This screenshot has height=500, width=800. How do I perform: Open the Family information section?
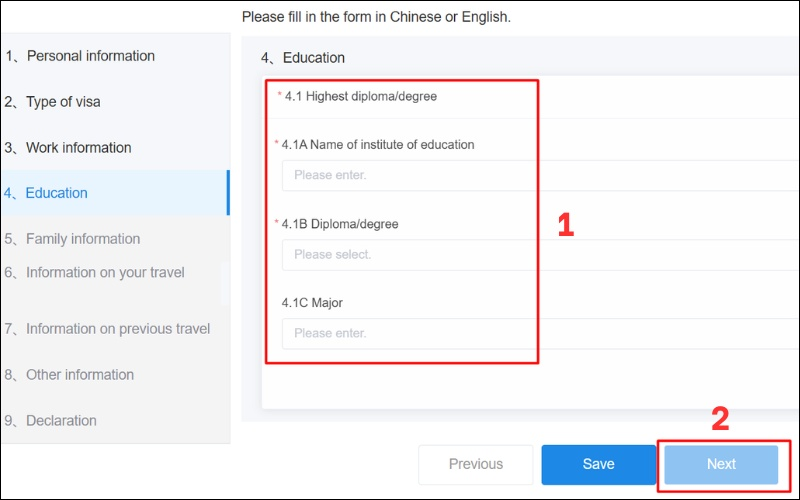click(x=82, y=239)
